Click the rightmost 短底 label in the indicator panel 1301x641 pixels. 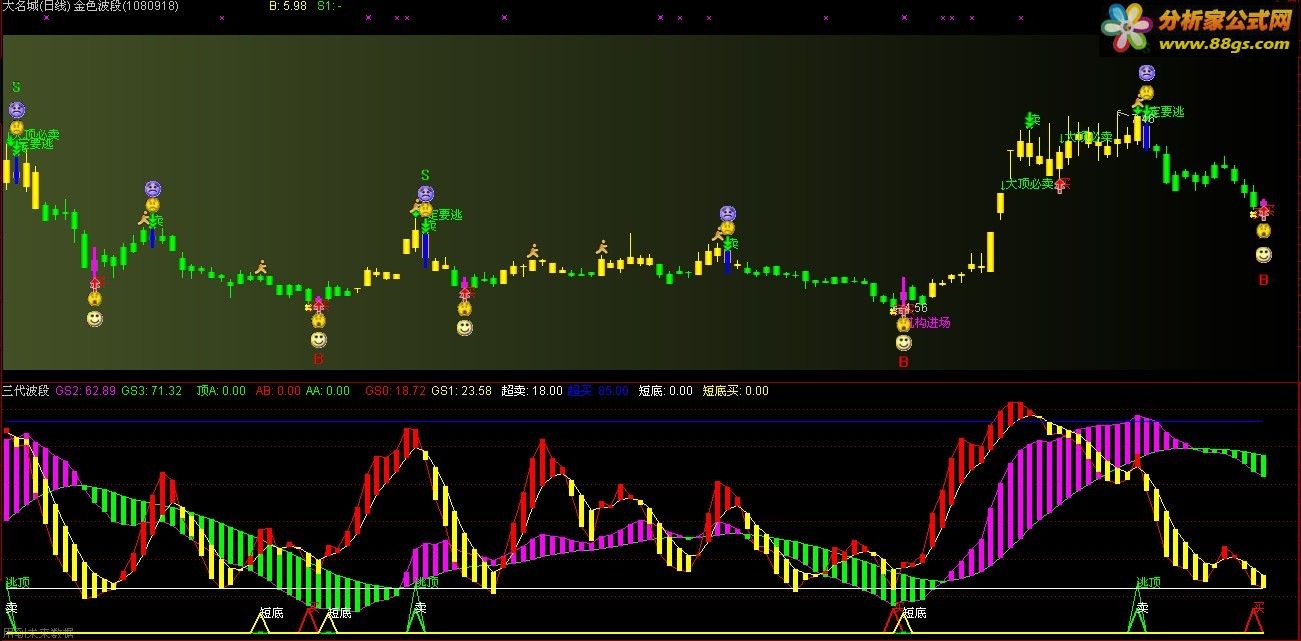click(x=914, y=613)
